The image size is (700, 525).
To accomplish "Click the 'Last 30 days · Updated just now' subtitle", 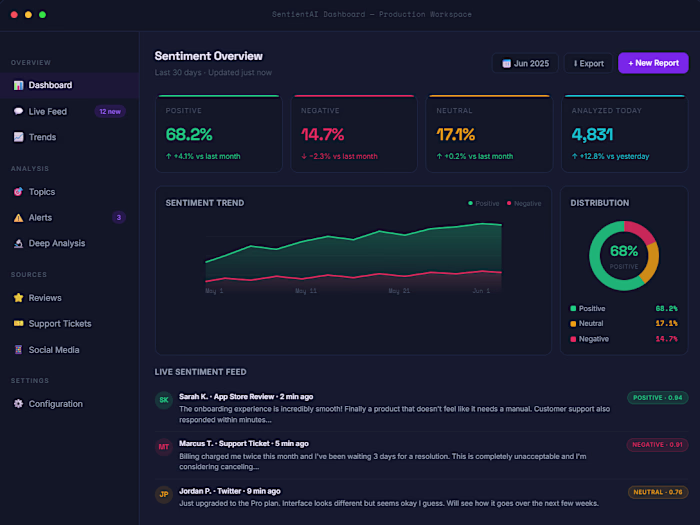I will [213, 73].
